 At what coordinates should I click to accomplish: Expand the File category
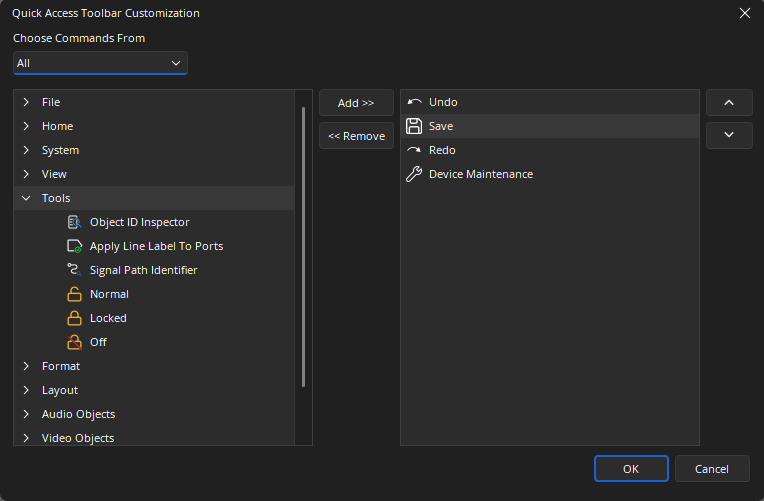pos(26,102)
